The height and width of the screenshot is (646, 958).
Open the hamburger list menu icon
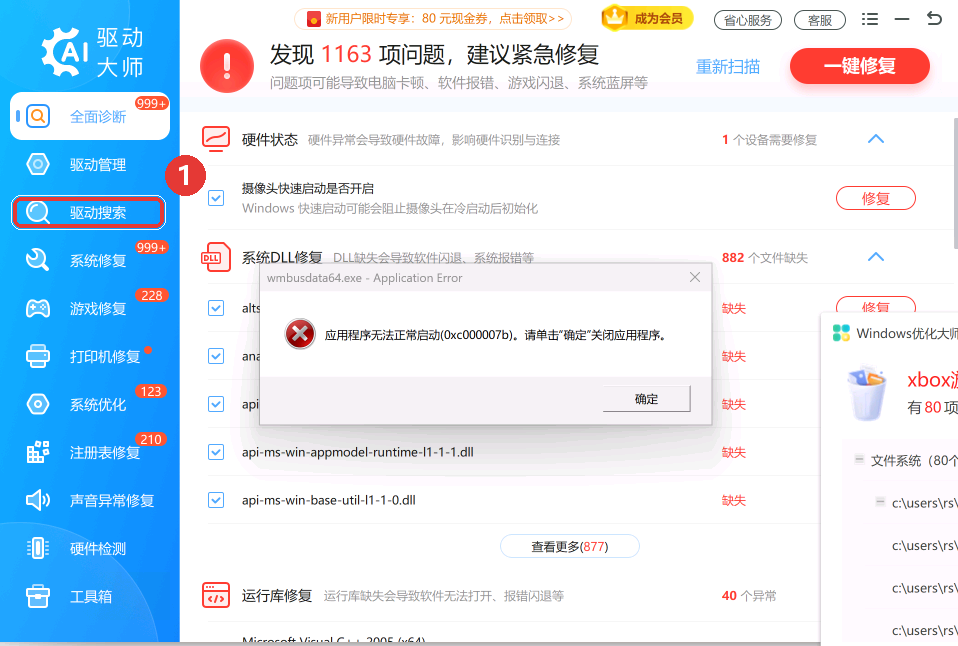click(870, 19)
